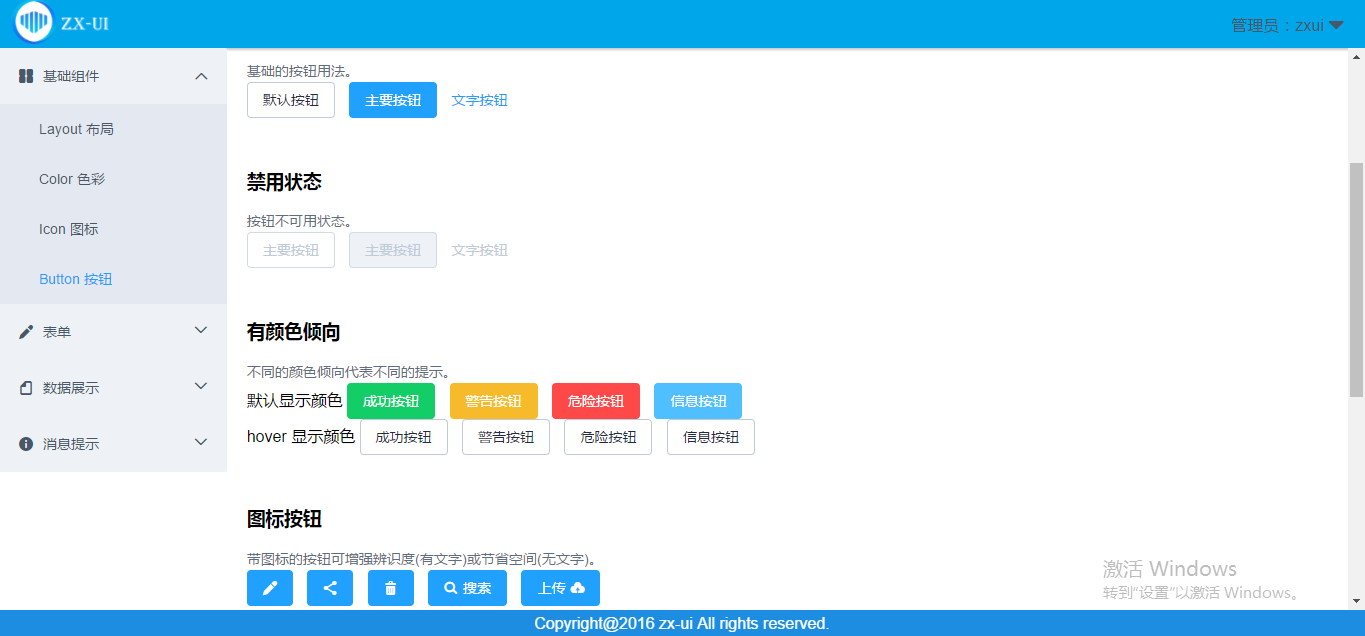The width and height of the screenshot is (1365, 636).
Task: Click the search button with magnifier icon
Action: click(467, 588)
